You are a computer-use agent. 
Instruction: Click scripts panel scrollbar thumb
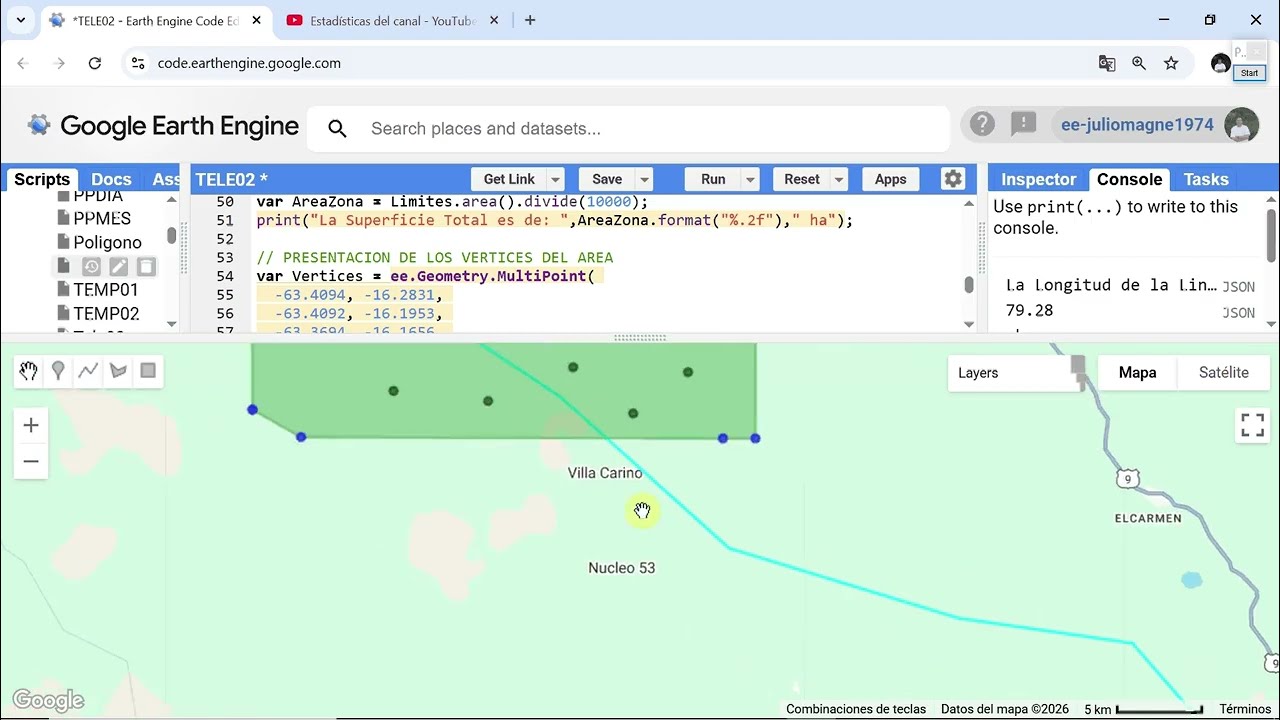pyautogui.click(x=171, y=235)
